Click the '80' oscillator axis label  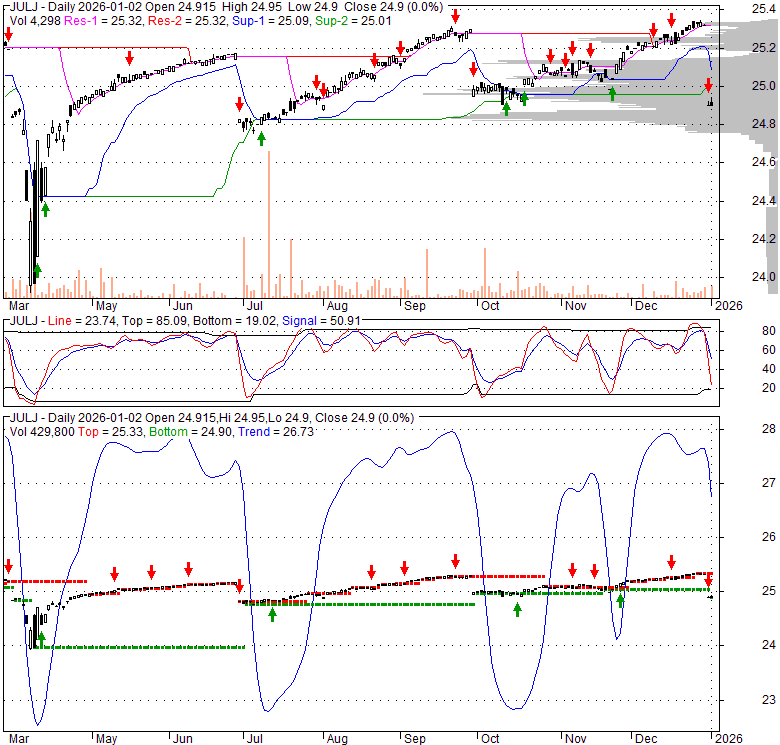[769, 331]
